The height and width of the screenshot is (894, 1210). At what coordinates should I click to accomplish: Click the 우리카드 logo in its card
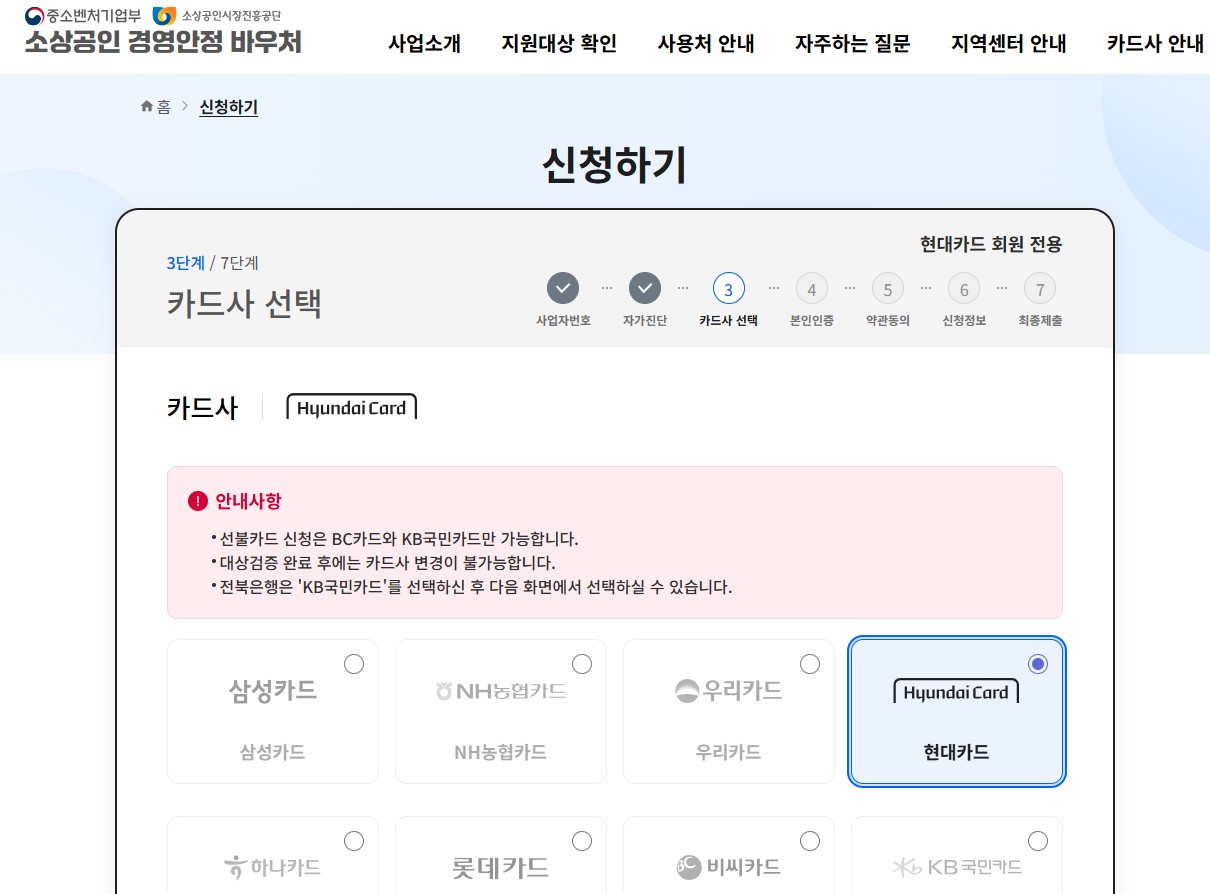[x=729, y=690]
